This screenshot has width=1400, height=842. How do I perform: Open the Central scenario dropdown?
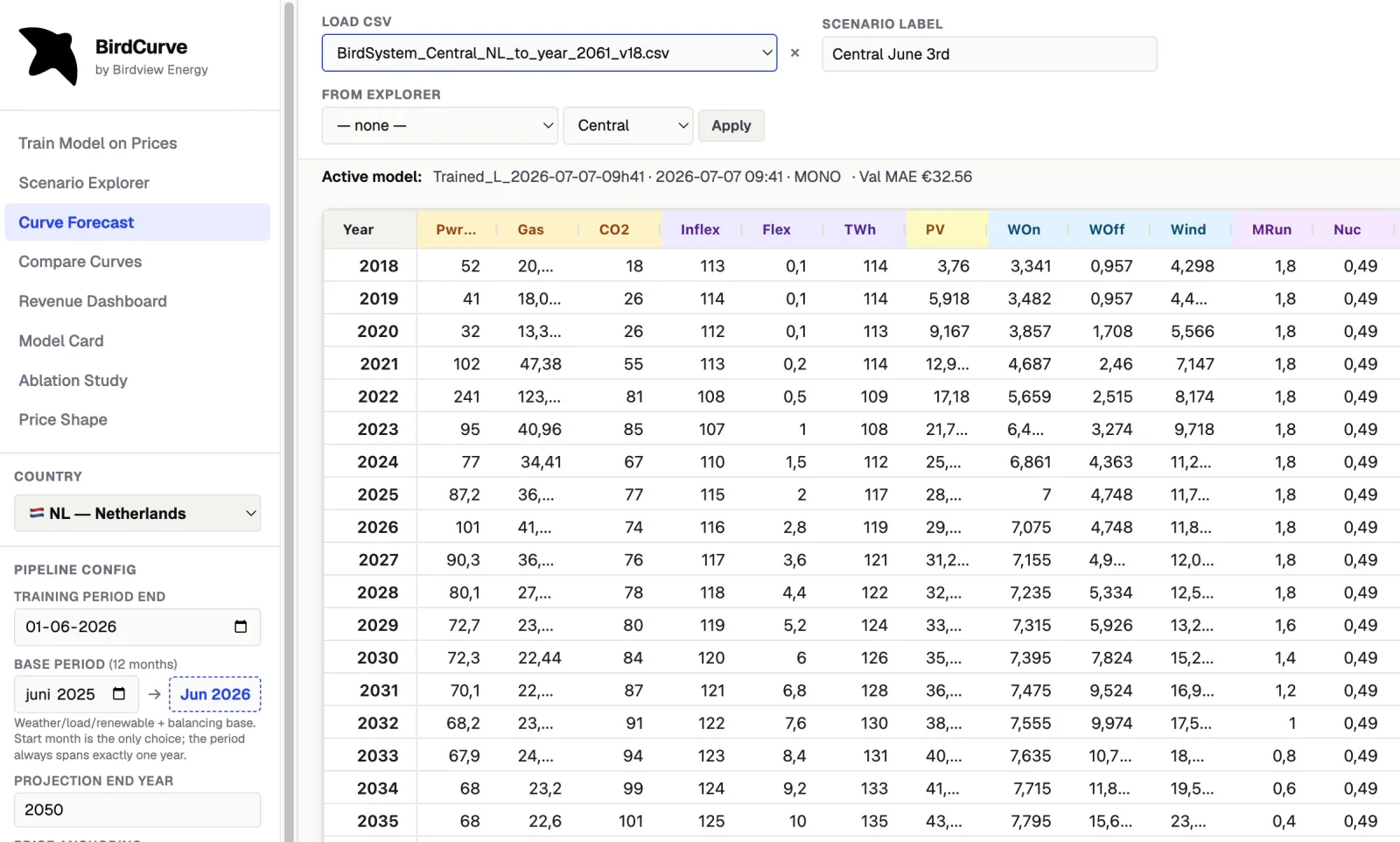point(628,125)
